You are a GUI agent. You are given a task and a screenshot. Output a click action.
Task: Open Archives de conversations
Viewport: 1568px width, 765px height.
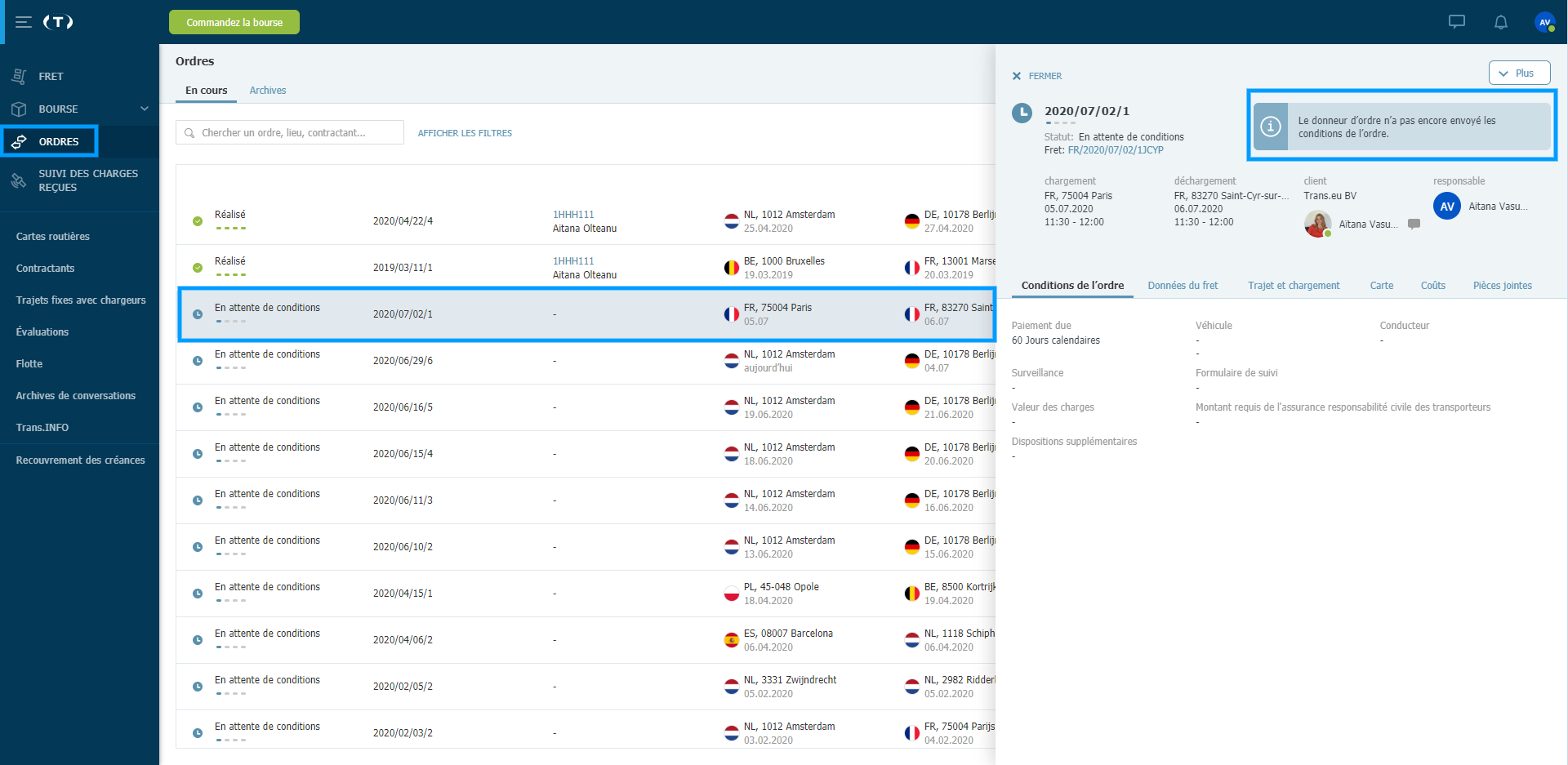pyautogui.click(x=76, y=396)
